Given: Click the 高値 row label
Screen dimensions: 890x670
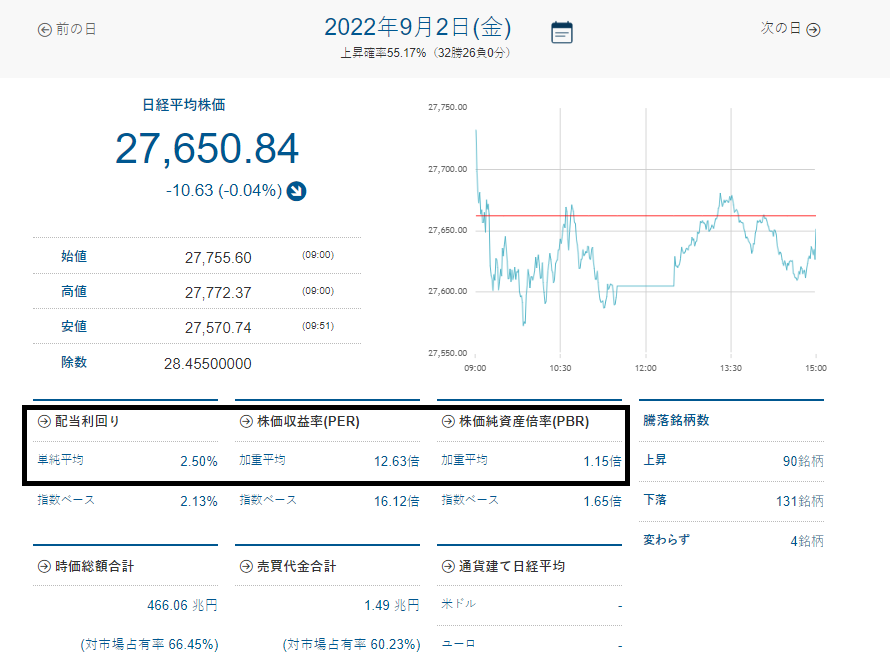Looking at the screenshot, I should (x=74, y=292).
